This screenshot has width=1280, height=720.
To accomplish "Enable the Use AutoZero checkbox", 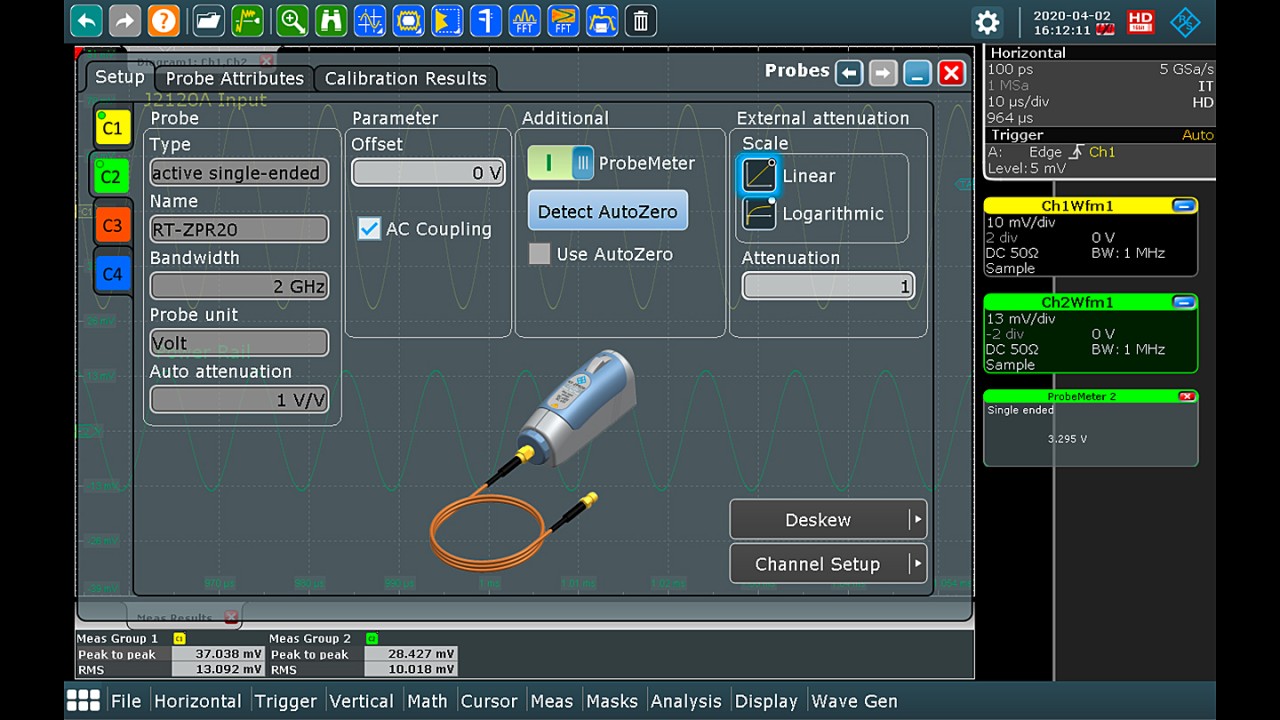I will coord(540,254).
